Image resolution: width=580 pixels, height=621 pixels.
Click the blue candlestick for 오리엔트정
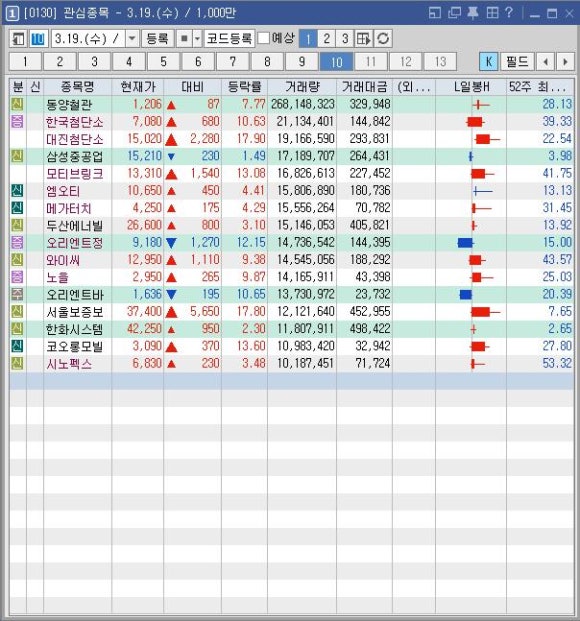465,242
